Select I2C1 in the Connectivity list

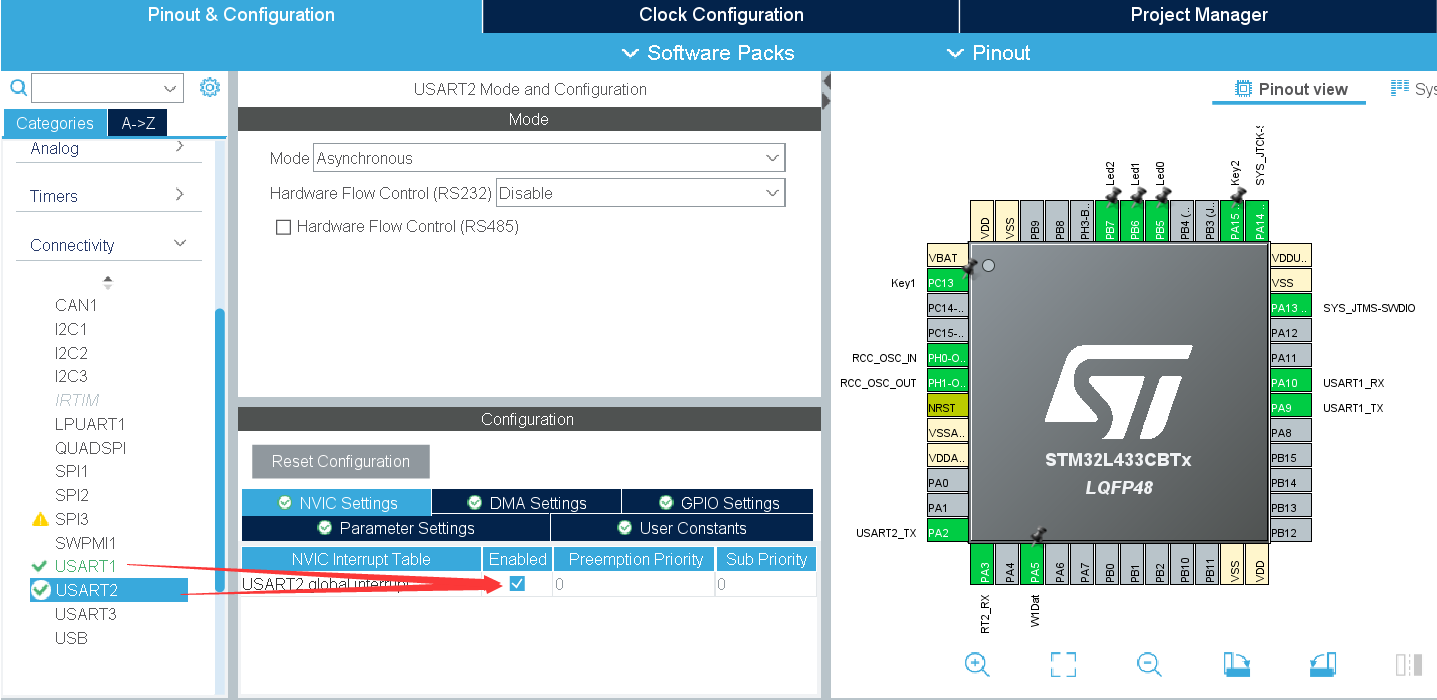click(x=71, y=329)
